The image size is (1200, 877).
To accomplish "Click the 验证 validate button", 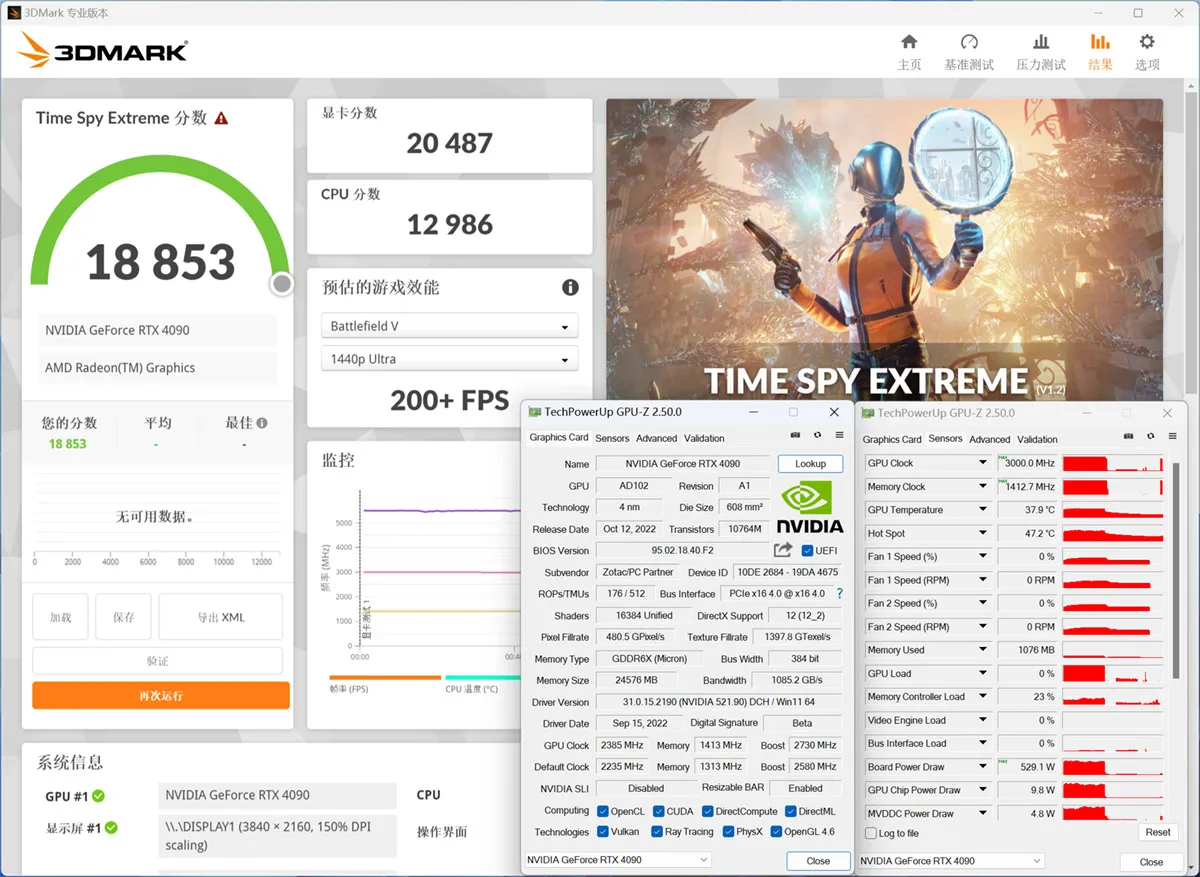I will (157, 661).
